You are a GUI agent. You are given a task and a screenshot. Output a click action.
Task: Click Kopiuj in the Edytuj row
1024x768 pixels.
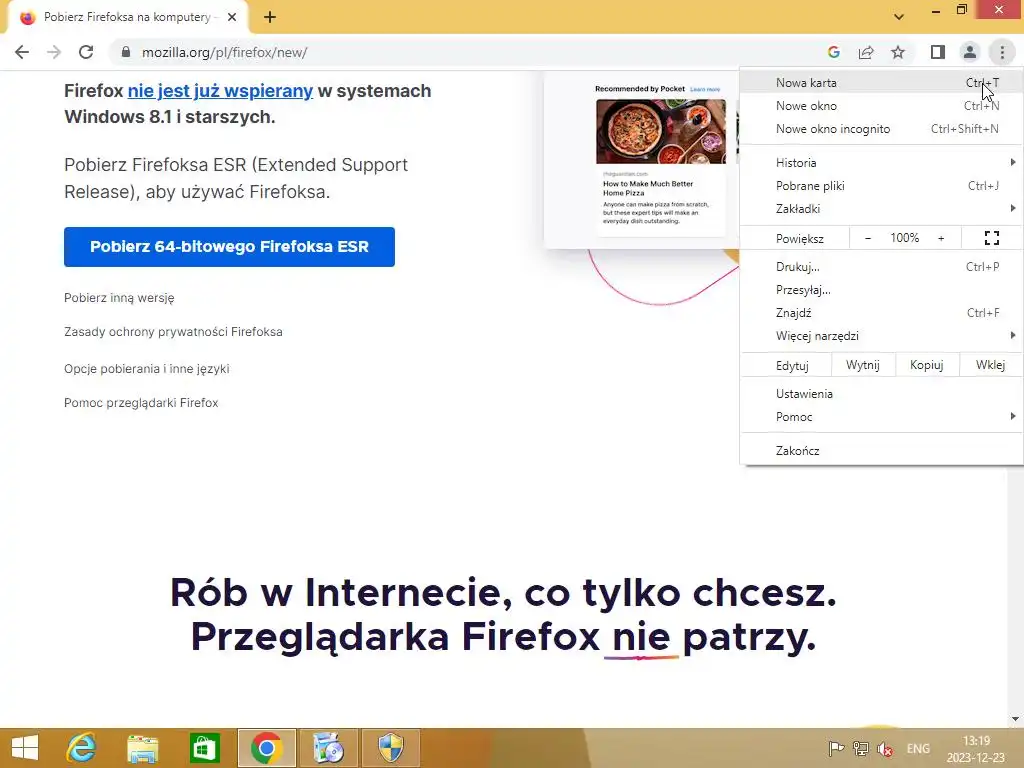(x=927, y=365)
